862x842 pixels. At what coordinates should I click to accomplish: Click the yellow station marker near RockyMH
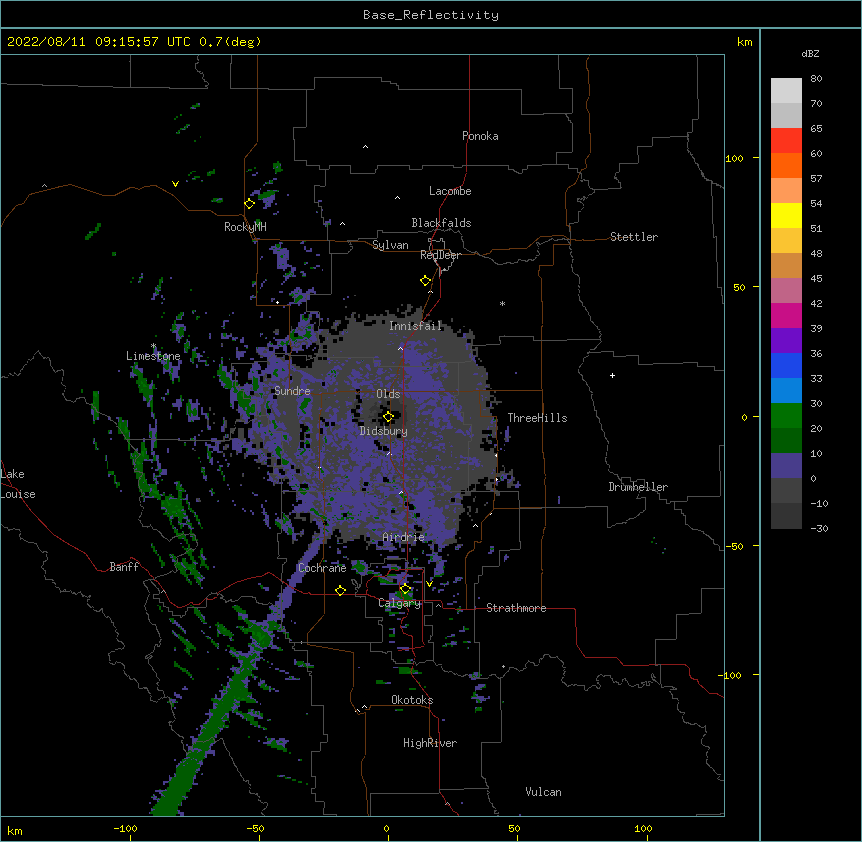tap(250, 204)
